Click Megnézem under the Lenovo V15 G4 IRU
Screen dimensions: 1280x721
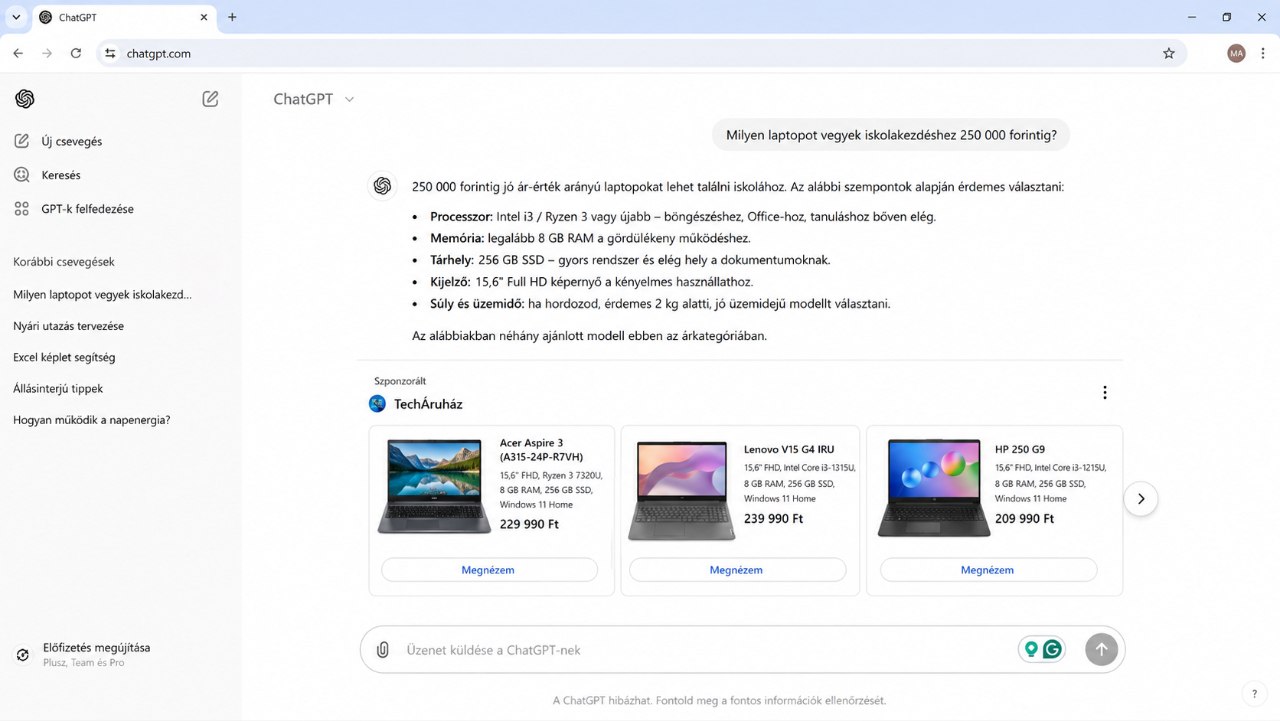tap(737, 570)
